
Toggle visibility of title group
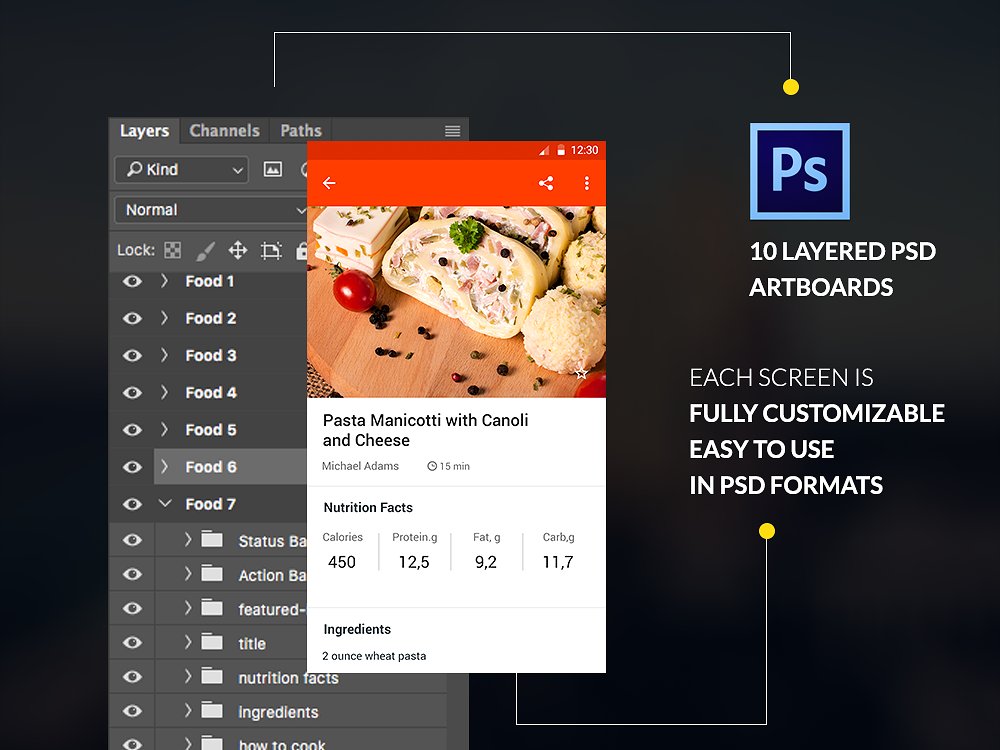click(x=132, y=642)
